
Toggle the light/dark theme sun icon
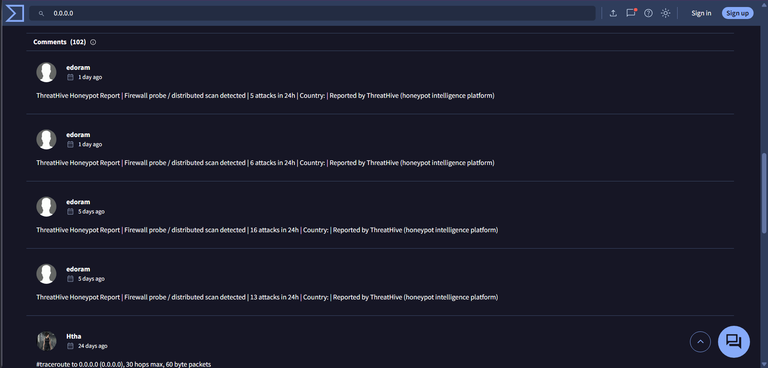coord(665,13)
